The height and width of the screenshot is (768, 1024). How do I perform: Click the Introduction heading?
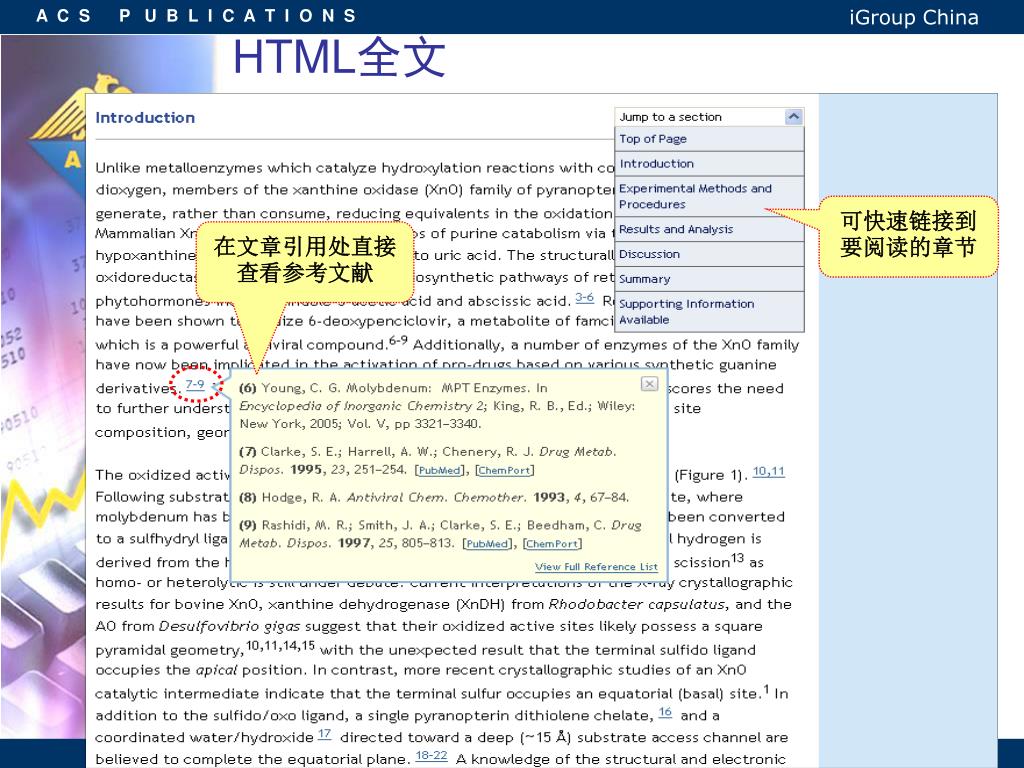(145, 118)
